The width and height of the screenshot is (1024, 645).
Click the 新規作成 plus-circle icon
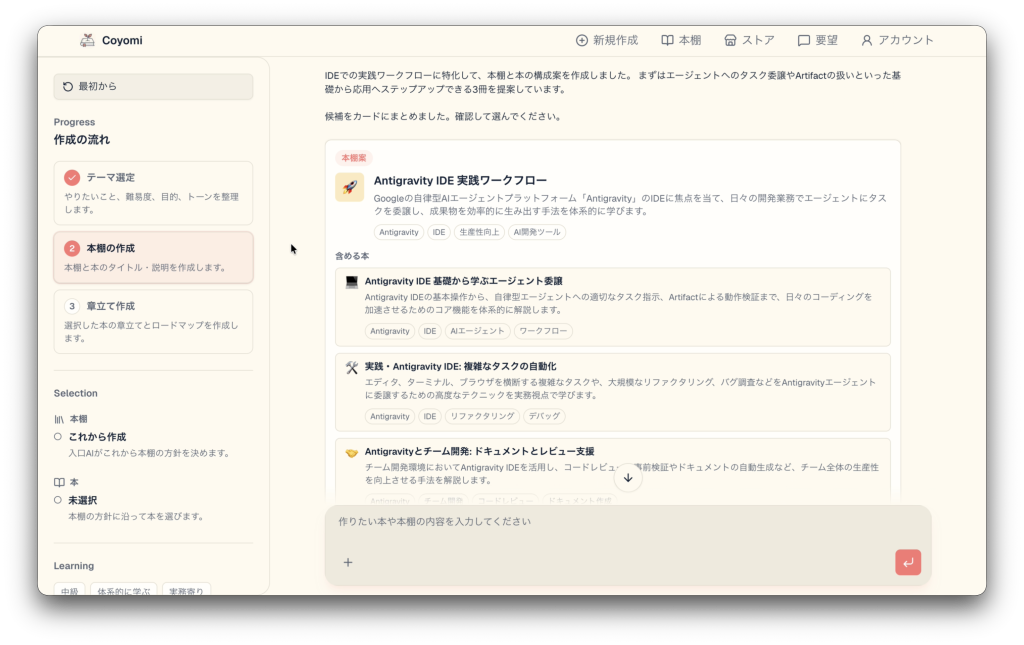point(582,40)
